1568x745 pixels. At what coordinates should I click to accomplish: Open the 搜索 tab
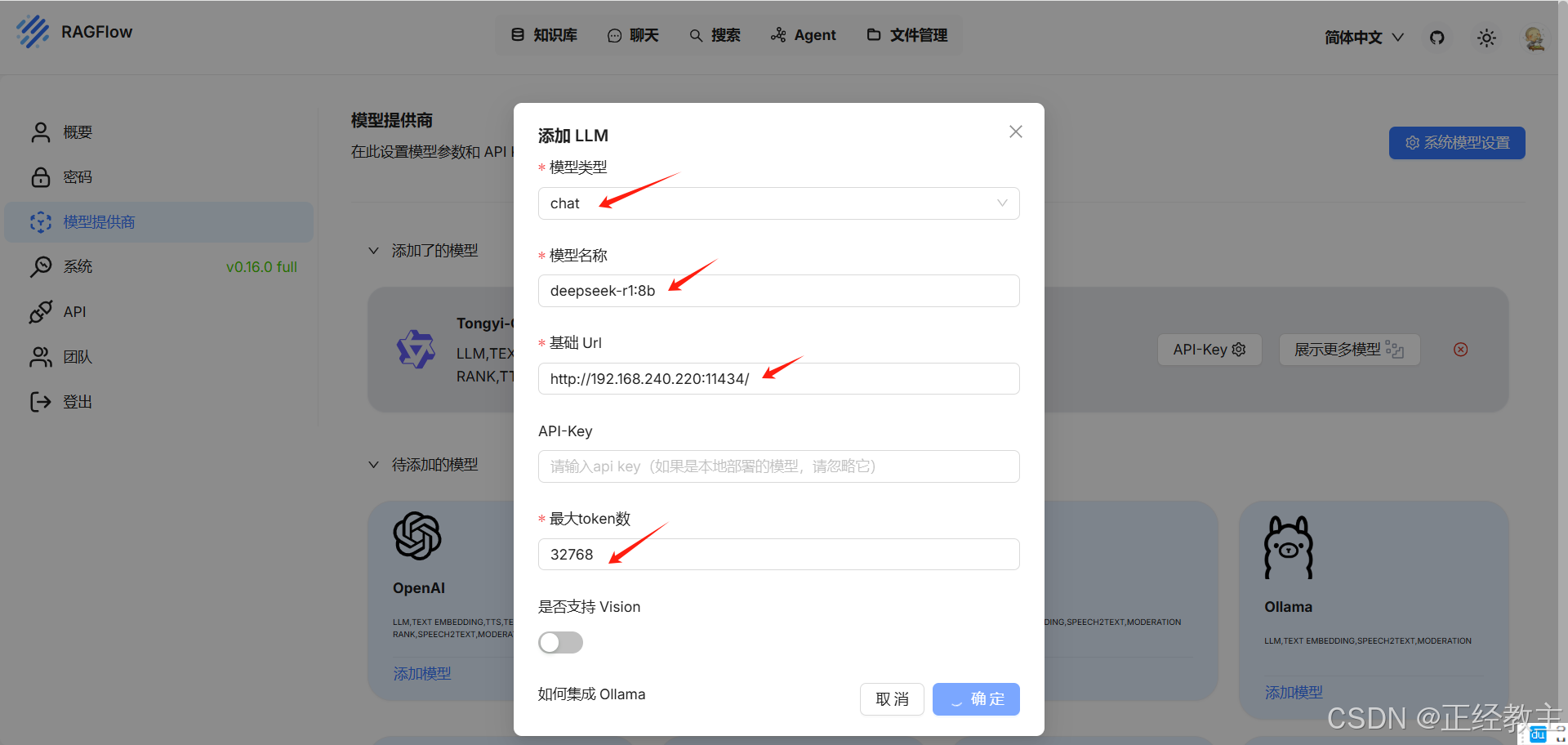coord(715,35)
